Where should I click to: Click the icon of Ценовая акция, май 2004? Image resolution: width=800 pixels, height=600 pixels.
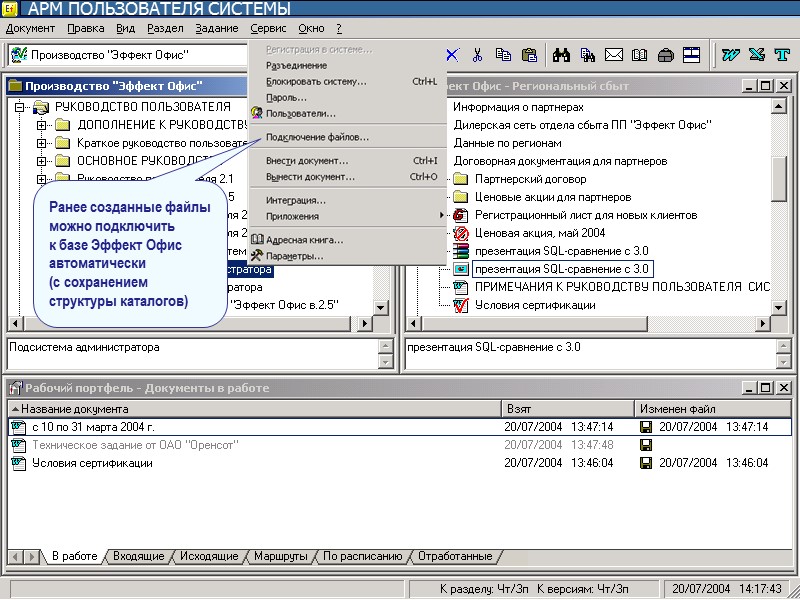click(461, 233)
